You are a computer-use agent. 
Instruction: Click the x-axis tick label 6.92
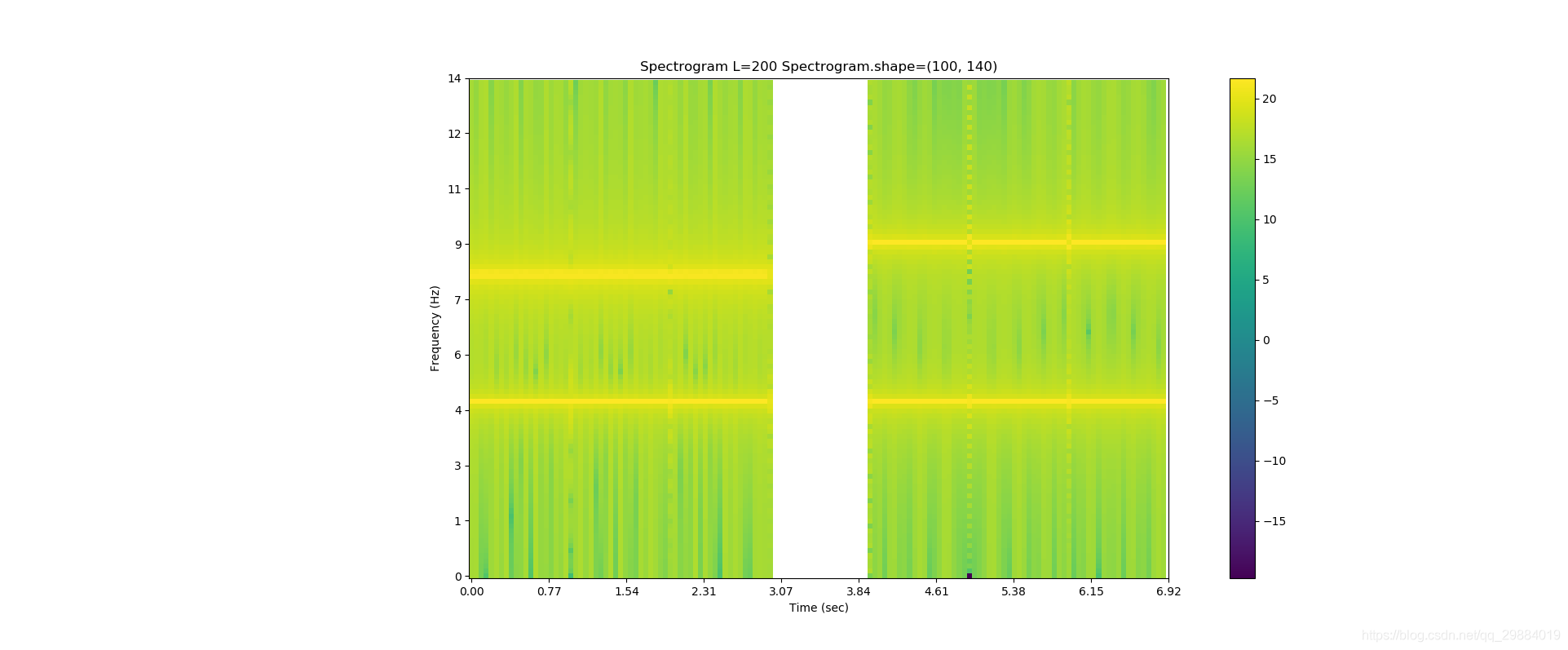click(x=1168, y=591)
